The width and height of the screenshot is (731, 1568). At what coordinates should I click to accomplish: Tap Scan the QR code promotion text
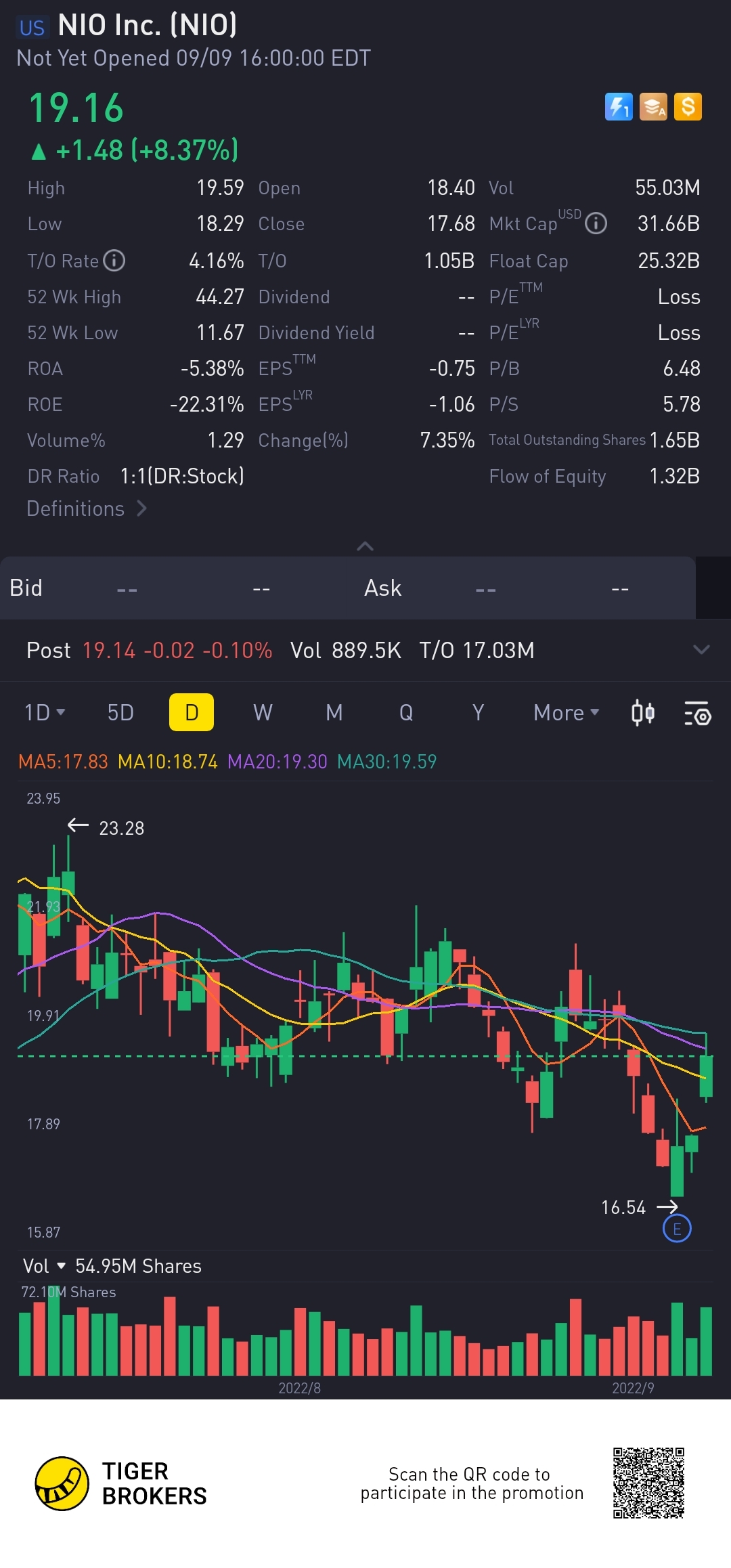click(x=472, y=1483)
